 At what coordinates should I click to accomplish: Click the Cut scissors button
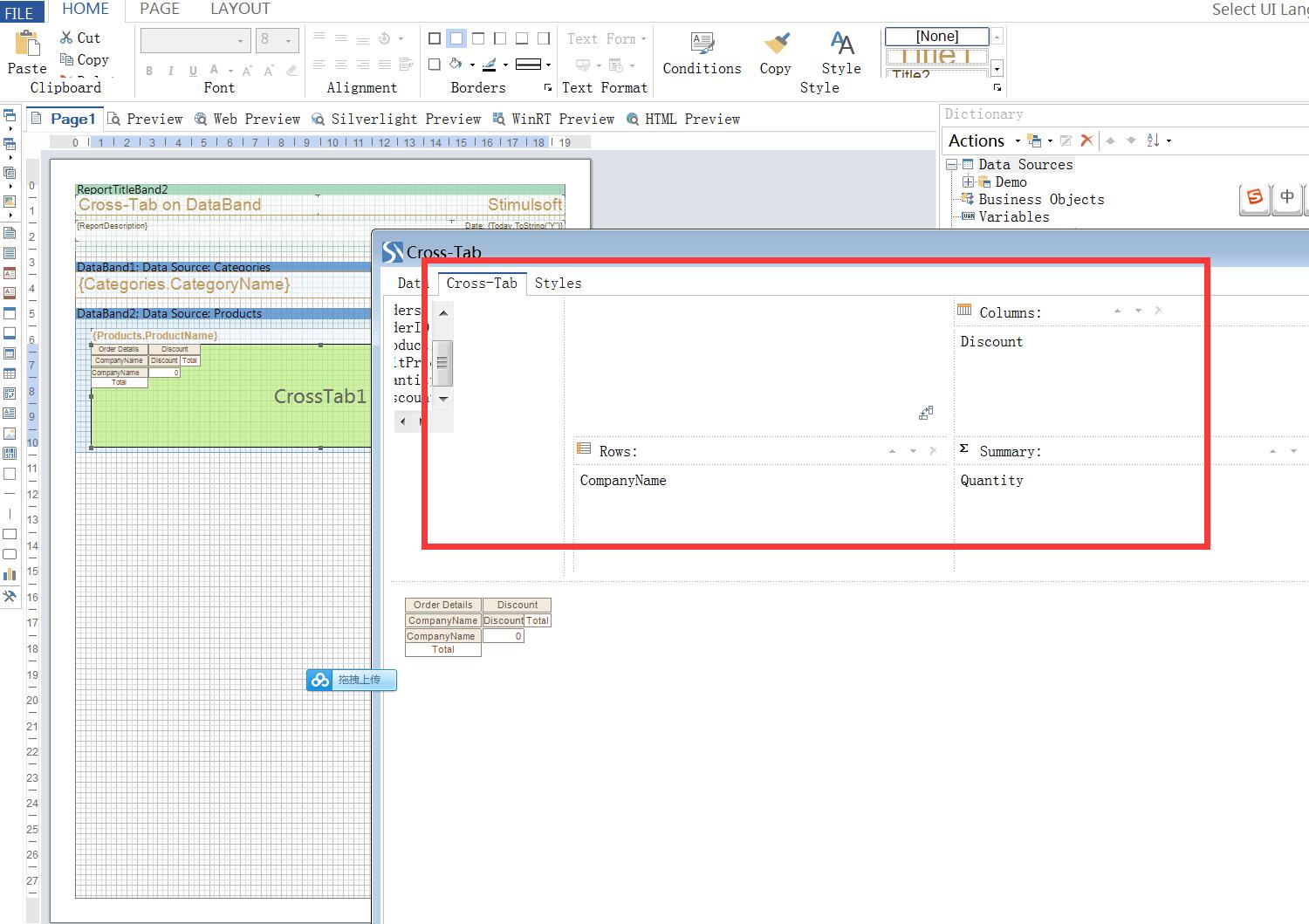79,38
